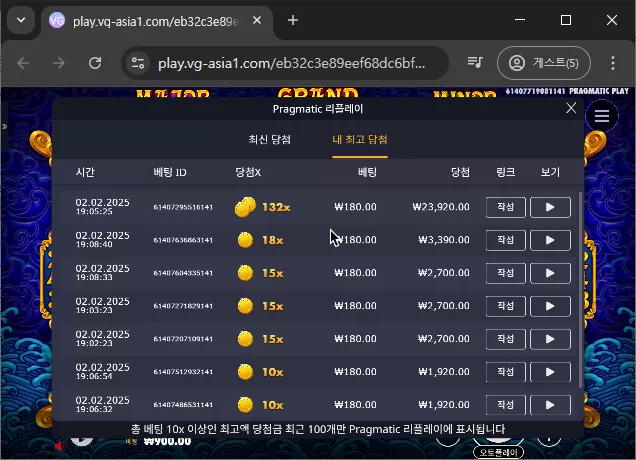
Task: Select the 내 최고 당첨 tab
Action: 360,140
